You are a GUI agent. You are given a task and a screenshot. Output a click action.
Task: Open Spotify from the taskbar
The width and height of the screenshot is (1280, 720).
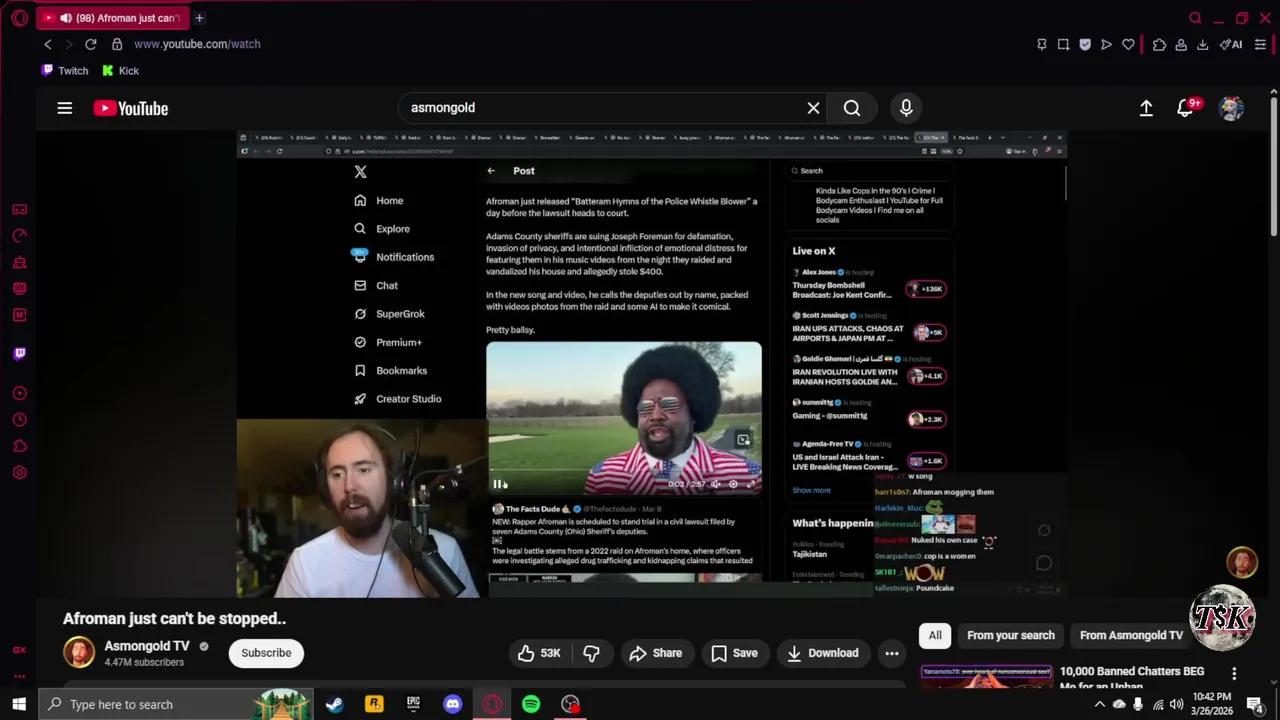(531, 704)
